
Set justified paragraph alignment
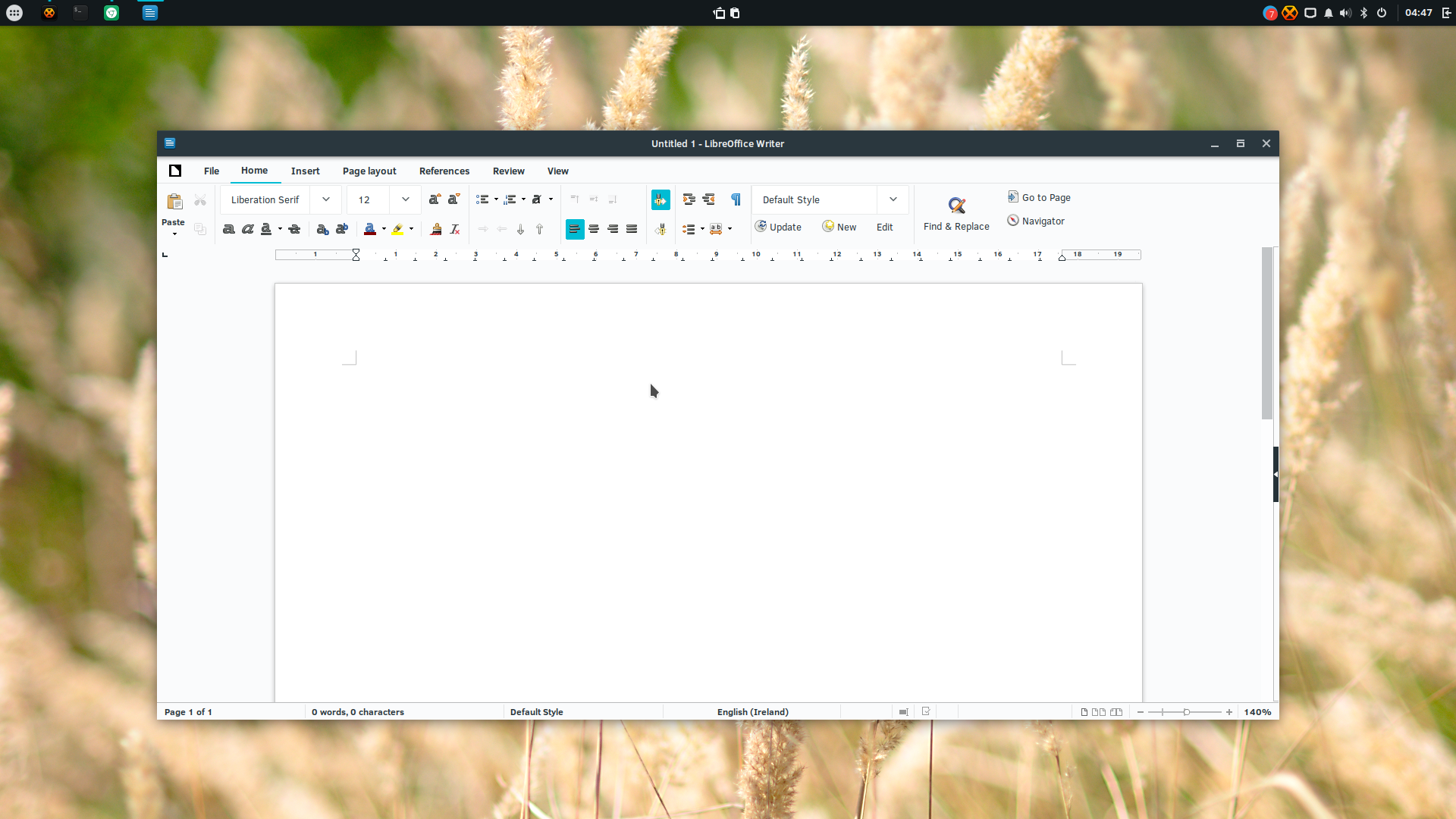point(632,229)
